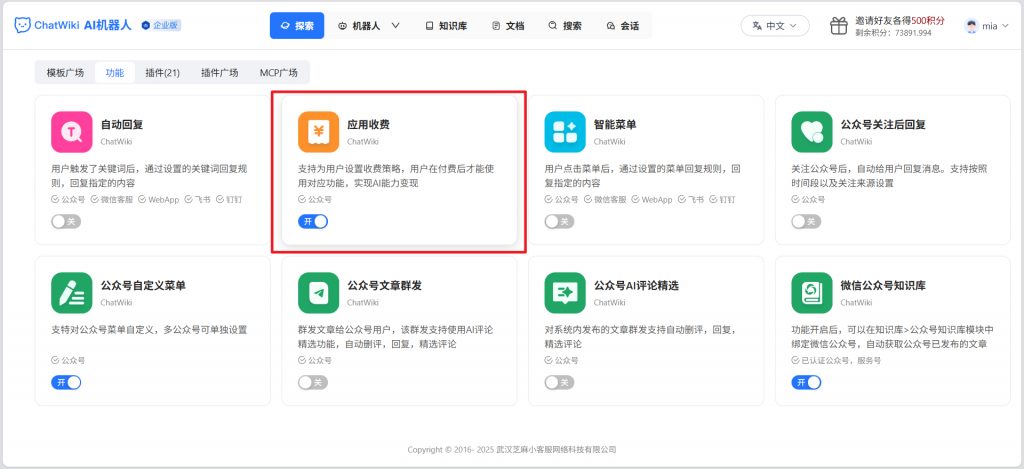This screenshot has height=469, width=1024.
Task: Turn on the 智能菜单 switch
Action: pyautogui.click(x=559, y=221)
